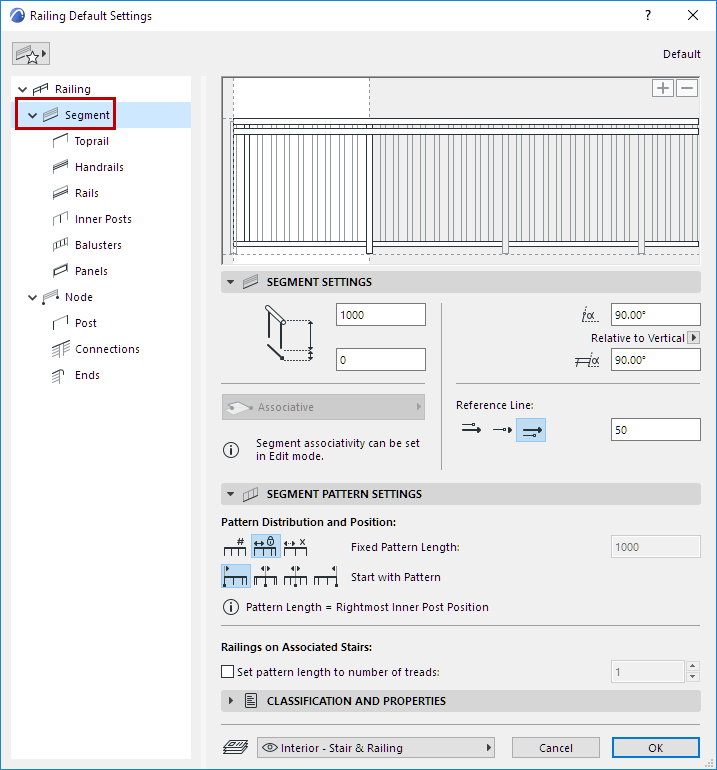
Task: Choose the highlighted third reference line icon
Action: point(531,430)
